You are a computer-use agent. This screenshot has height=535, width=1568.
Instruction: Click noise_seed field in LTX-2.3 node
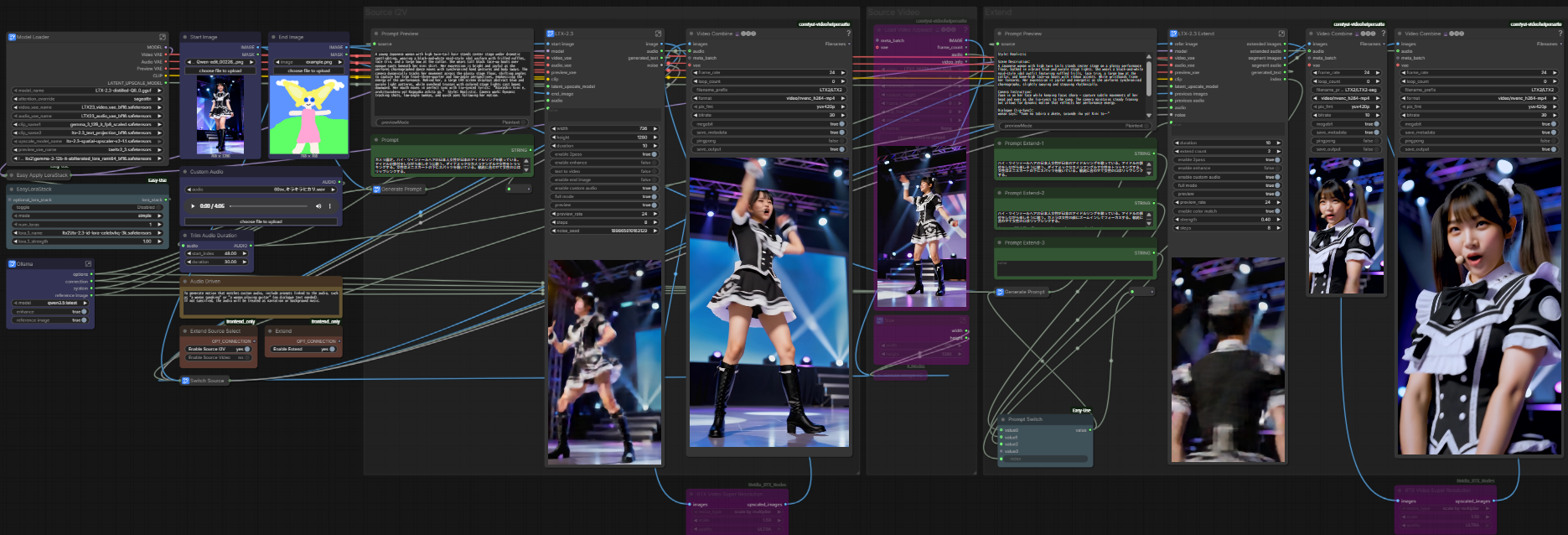pyautogui.click(x=603, y=230)
